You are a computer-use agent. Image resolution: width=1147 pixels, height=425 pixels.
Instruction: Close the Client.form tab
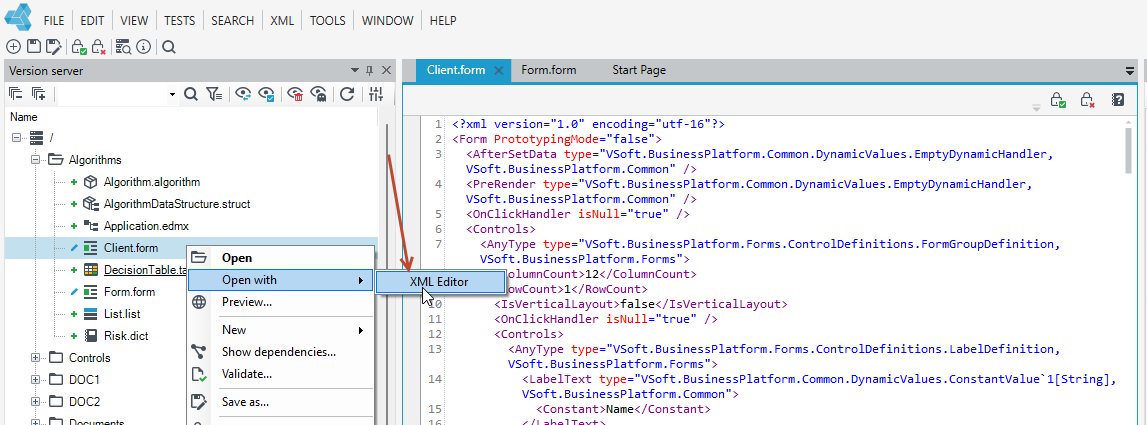coord(499,71)
